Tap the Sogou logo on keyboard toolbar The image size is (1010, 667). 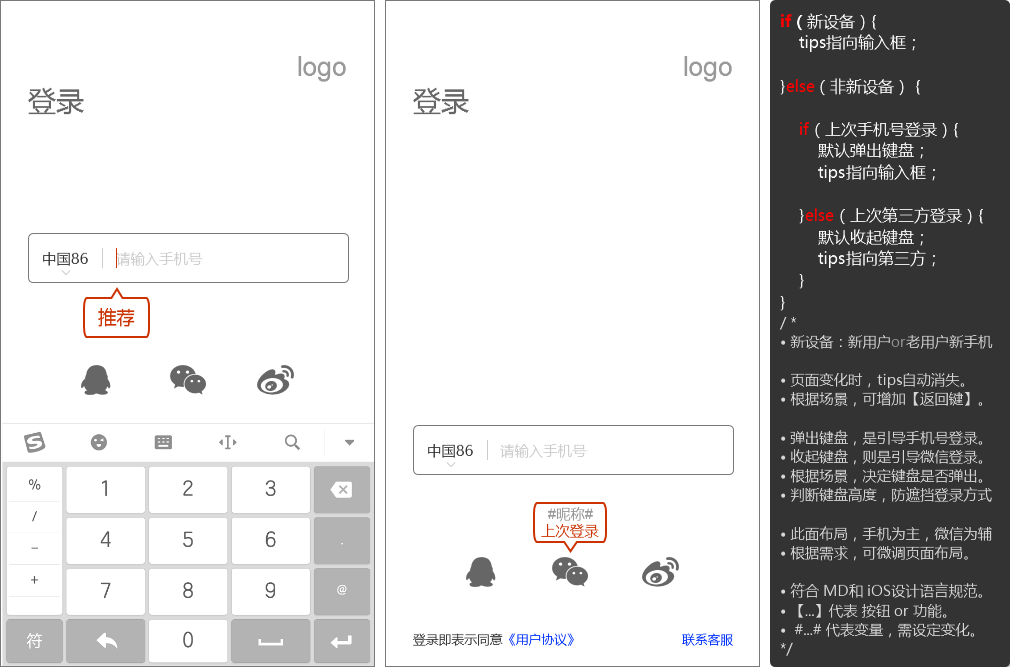35,442
